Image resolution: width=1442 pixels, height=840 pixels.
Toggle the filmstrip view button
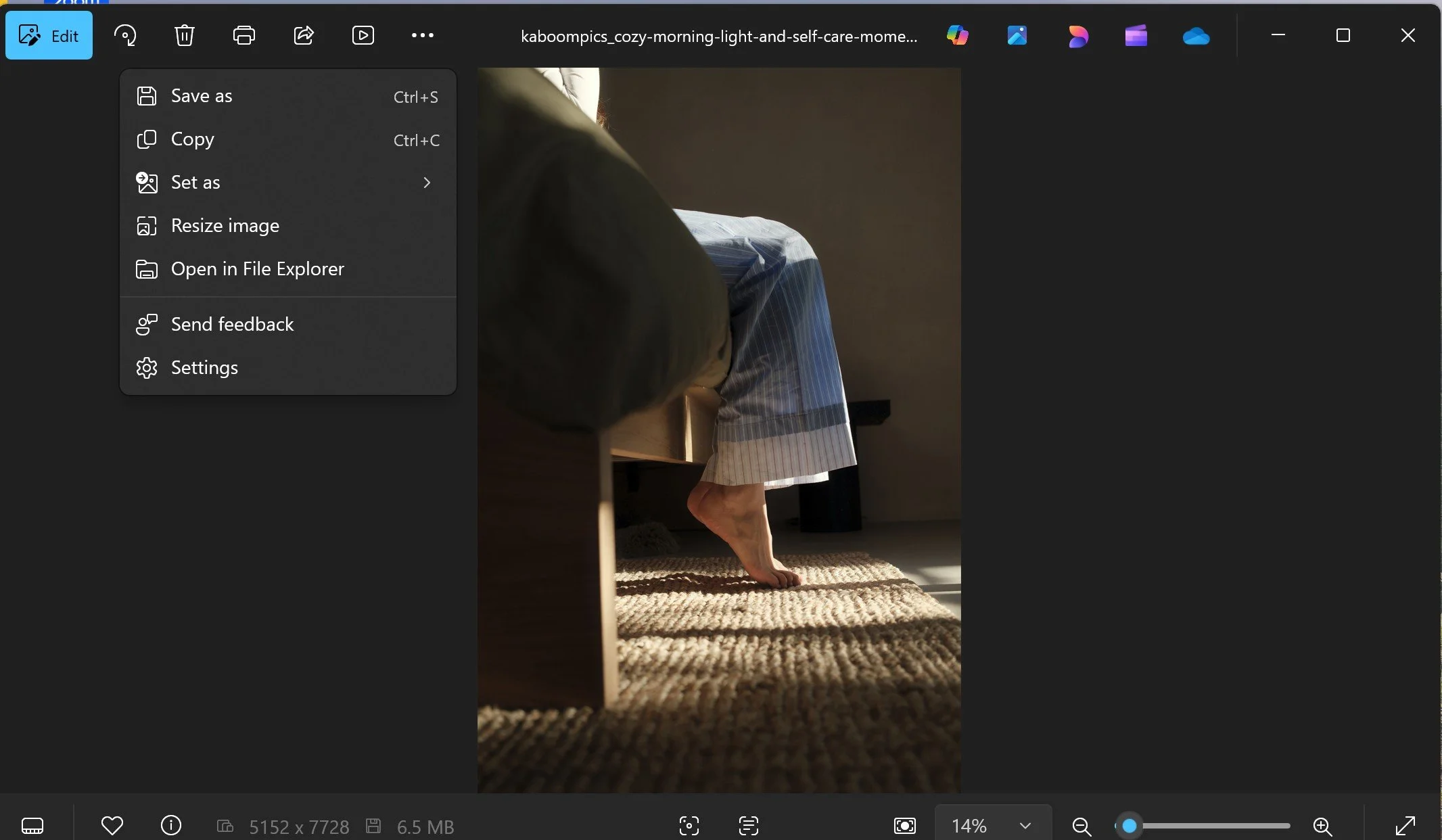tap(32, 825)
